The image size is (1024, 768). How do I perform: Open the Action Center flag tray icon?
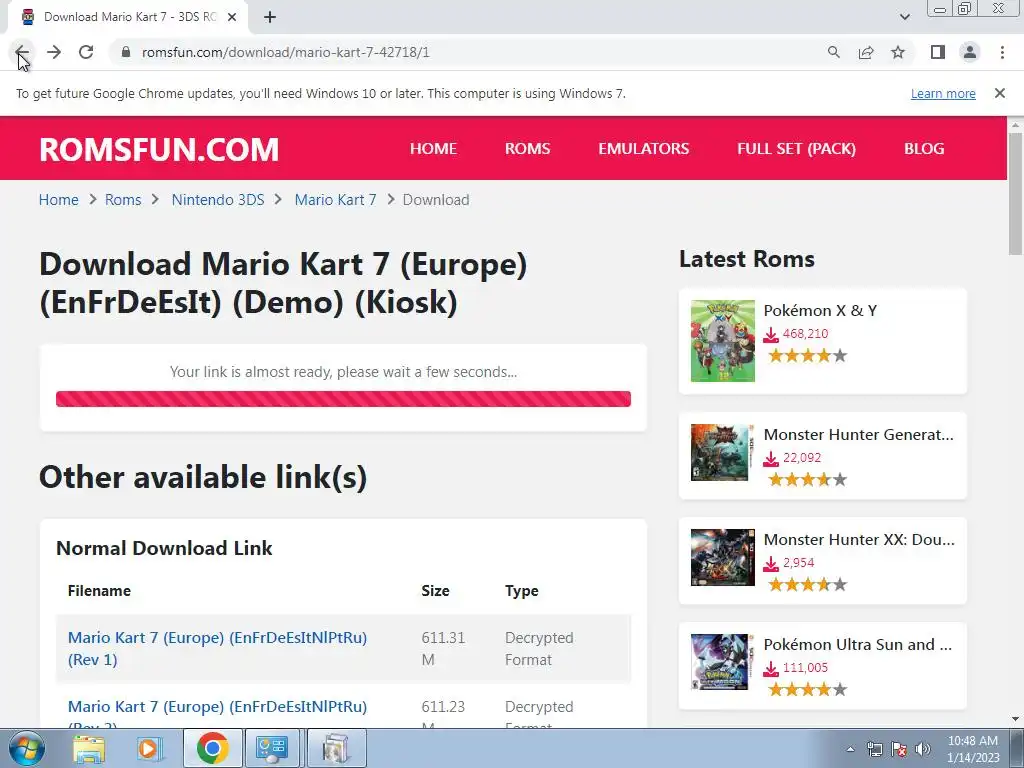pyautogui.click(x=899, y=749)
